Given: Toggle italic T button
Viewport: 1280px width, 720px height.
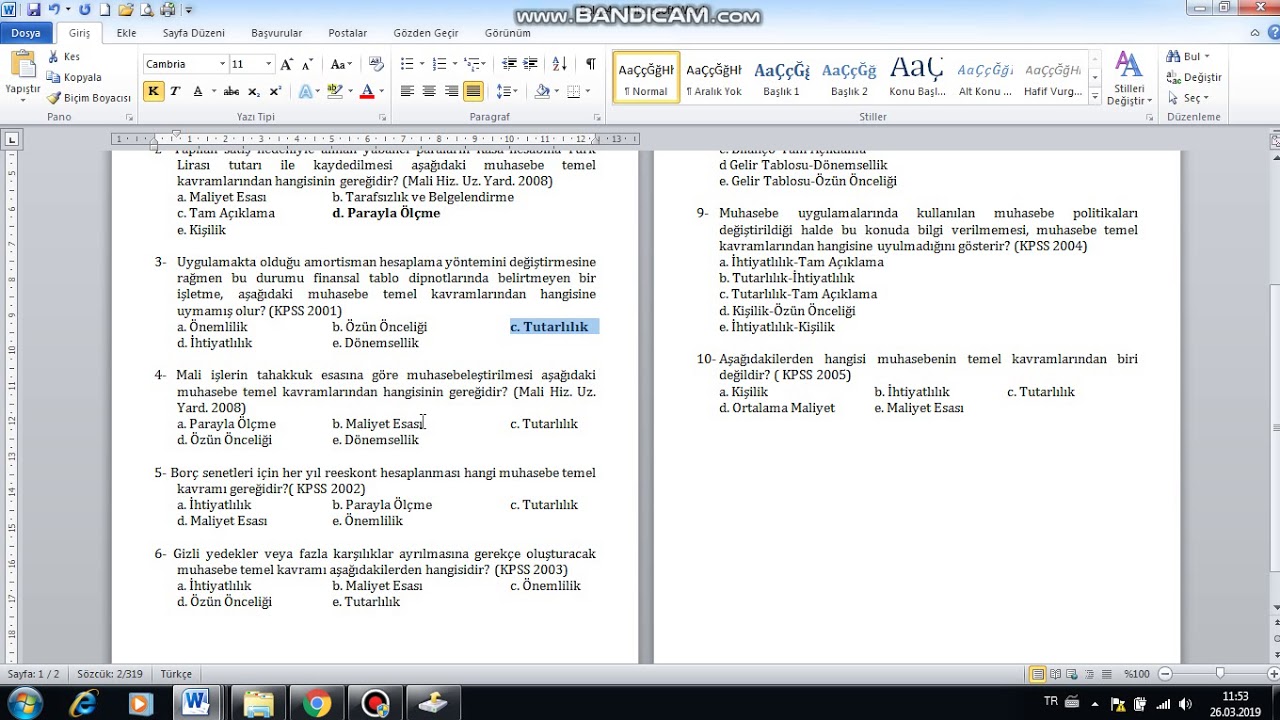Looking at the screenshot, I should 175,91.
